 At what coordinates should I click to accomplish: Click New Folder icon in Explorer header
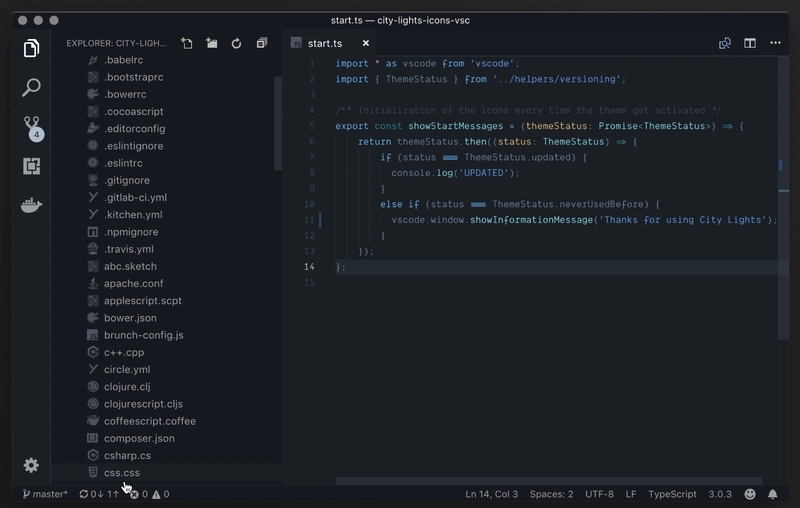(x=212, y=43)
